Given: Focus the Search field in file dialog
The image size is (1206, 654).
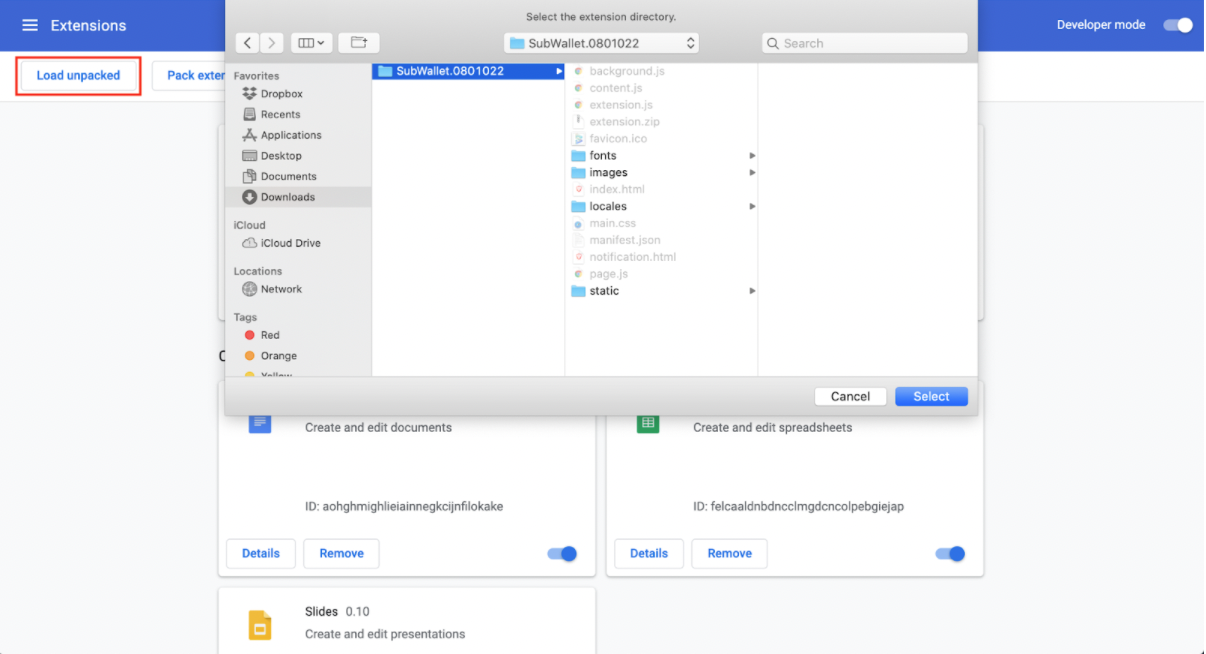Looking at the screenshot, I should click(865, 43).
